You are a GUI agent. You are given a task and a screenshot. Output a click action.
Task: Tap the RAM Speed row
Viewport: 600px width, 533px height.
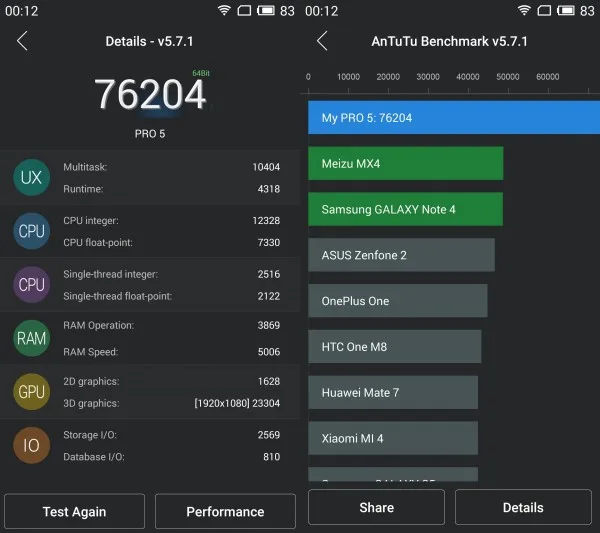click(x=171, y=352)
